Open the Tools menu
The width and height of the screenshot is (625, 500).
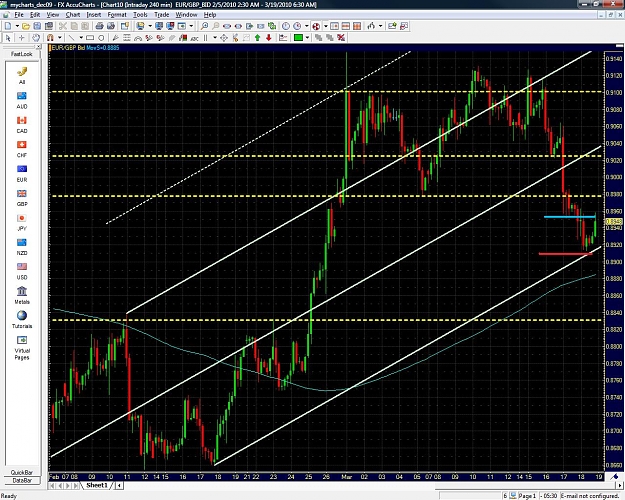140,15
